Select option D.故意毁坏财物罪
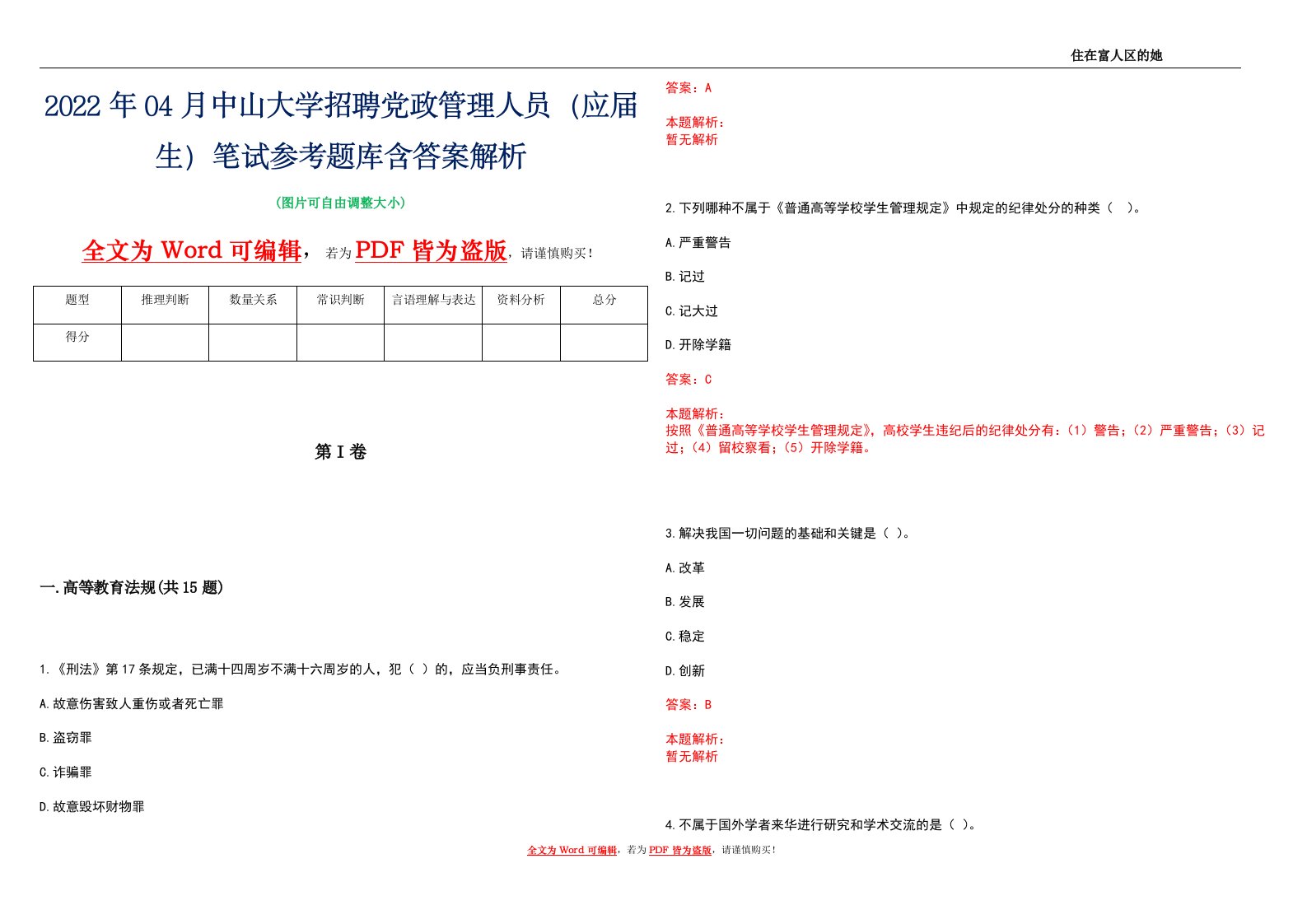 pyautogui.click(x=91, y=807)
